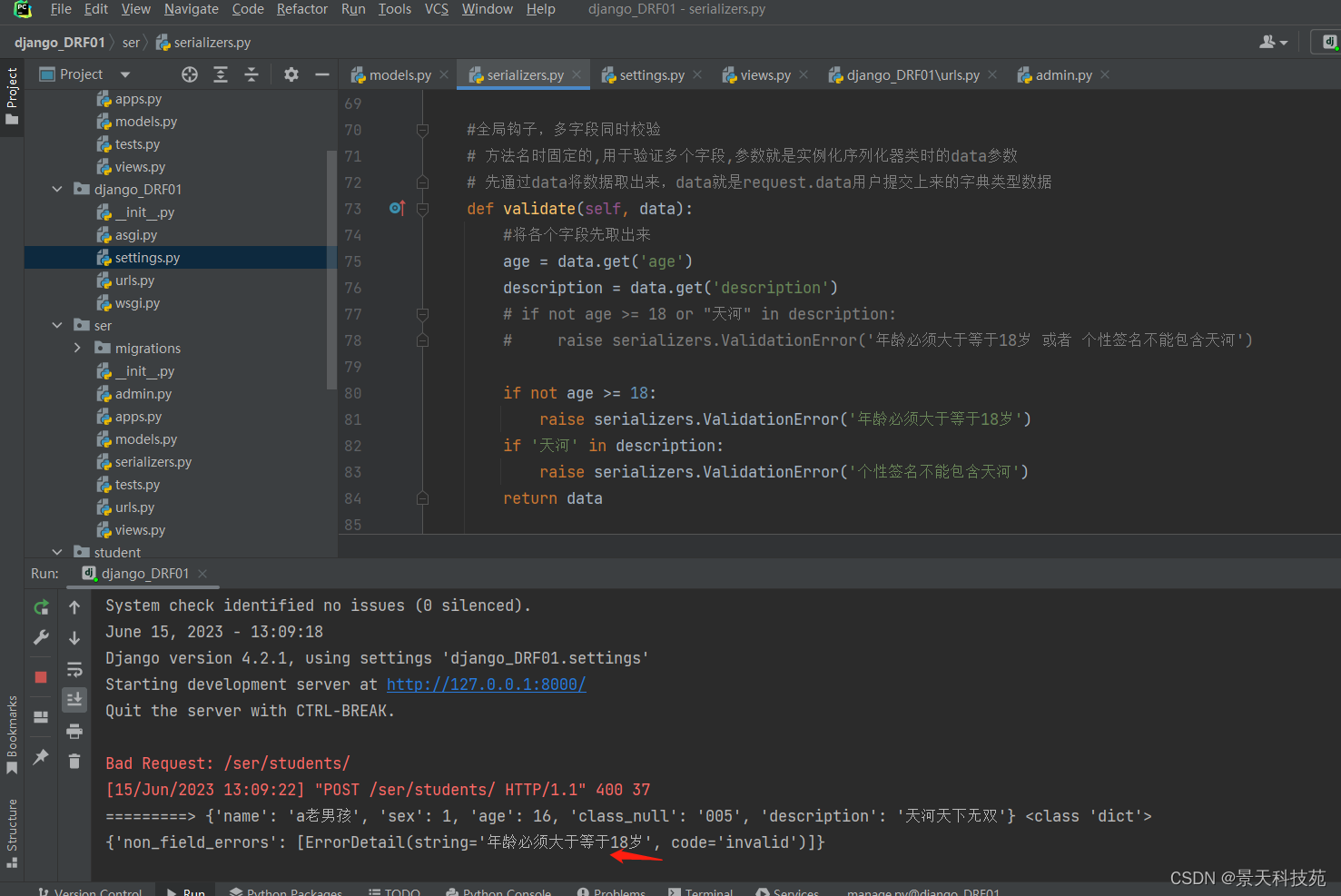Viewport: 1341px width, 896px height.
Task: Open Project view dropdown arrow
Action: pos(125,74)
